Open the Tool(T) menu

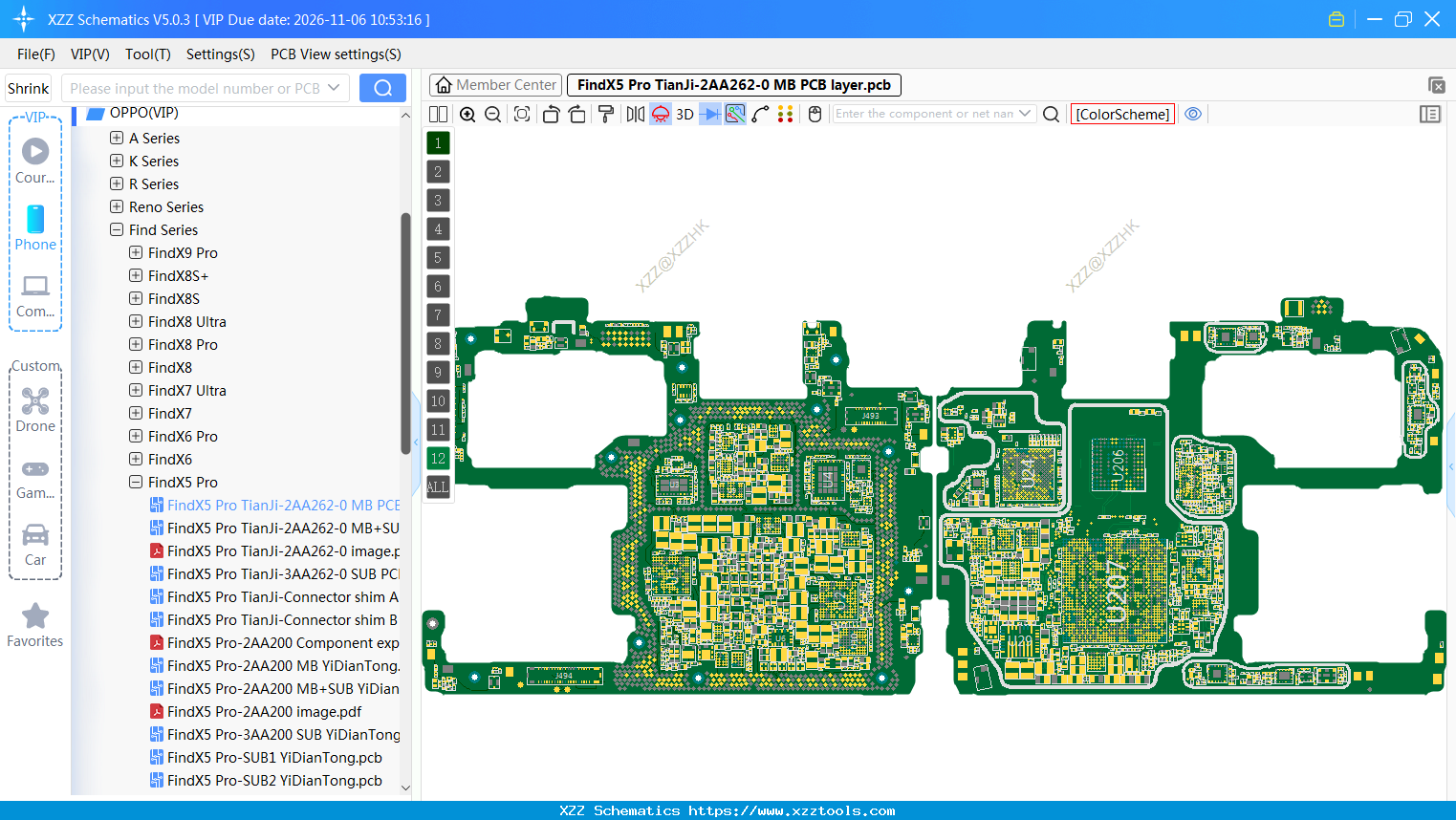tap(147, 54)
